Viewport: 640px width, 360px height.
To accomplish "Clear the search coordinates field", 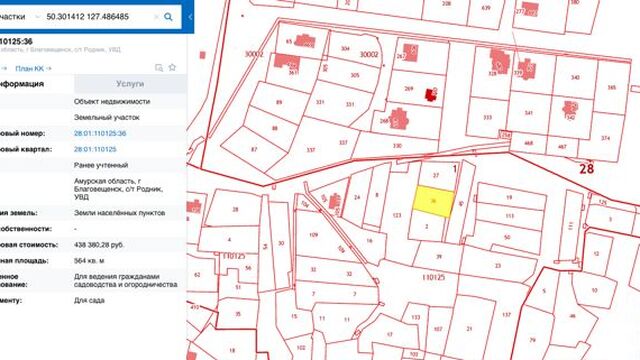I will 156,17.
